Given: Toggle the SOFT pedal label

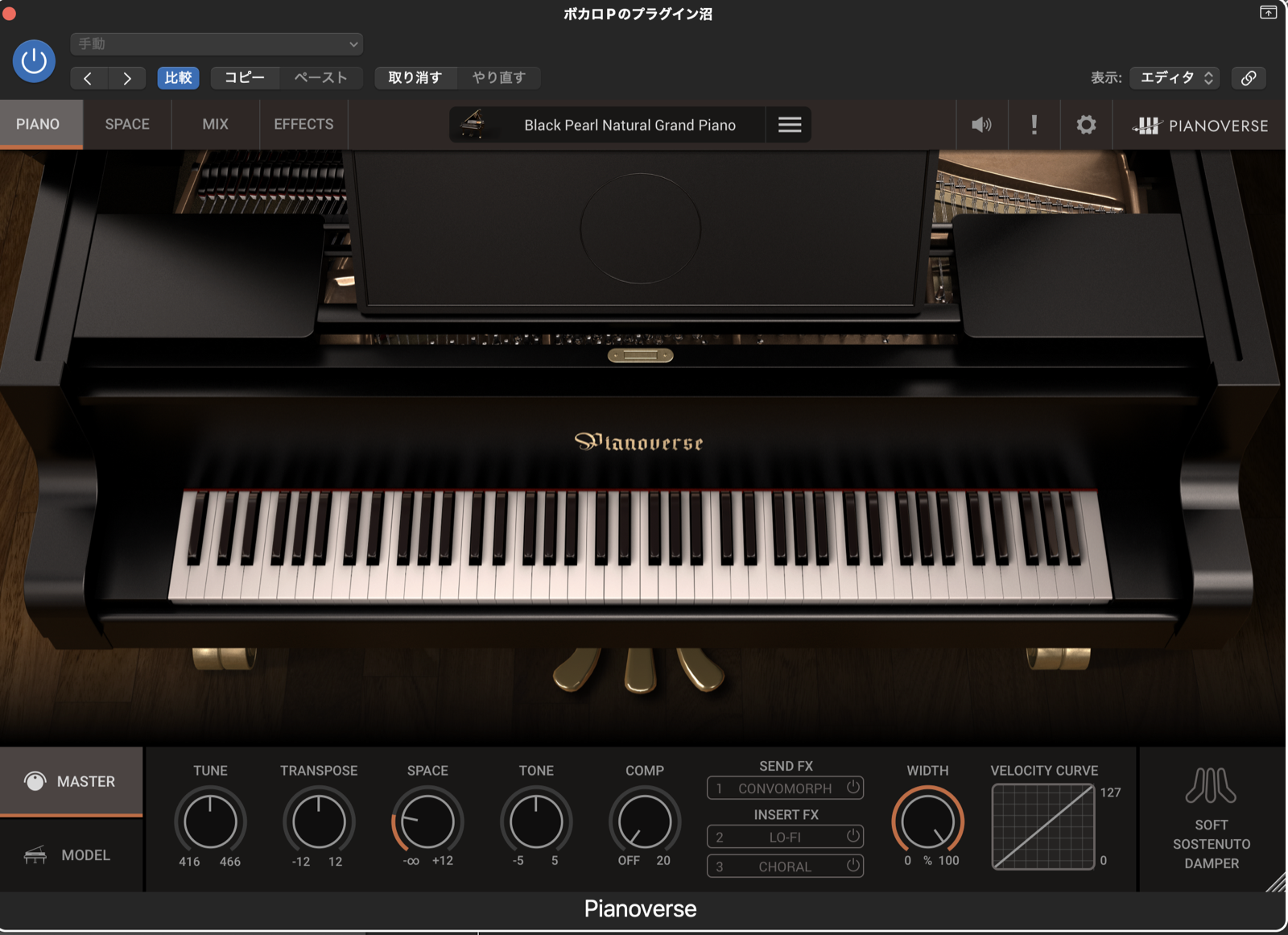Looking at the screenshot, I should [x=1212, y=825].
